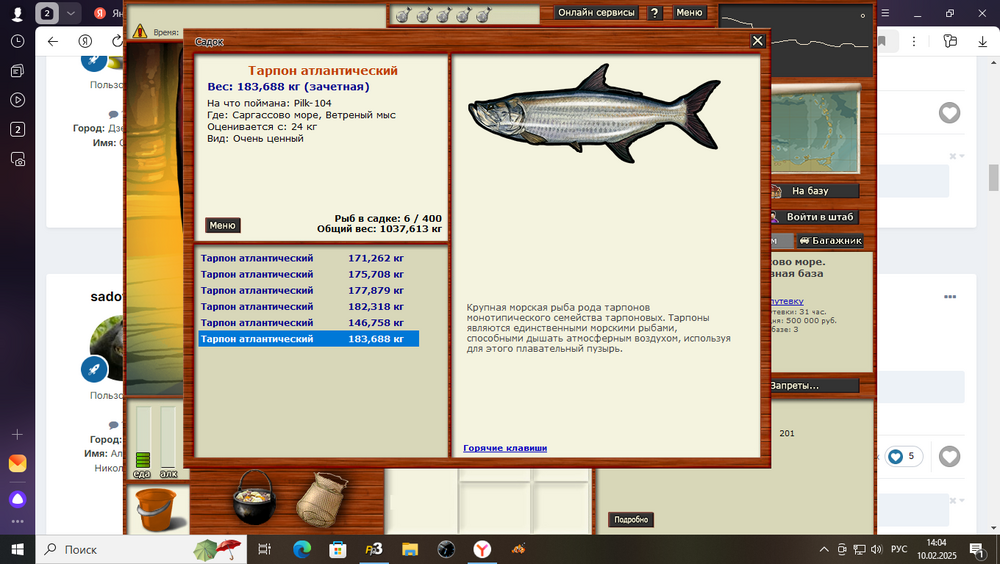1000x564 pixels.
Task: Click the Багажник button
Action: coord(829,241)
